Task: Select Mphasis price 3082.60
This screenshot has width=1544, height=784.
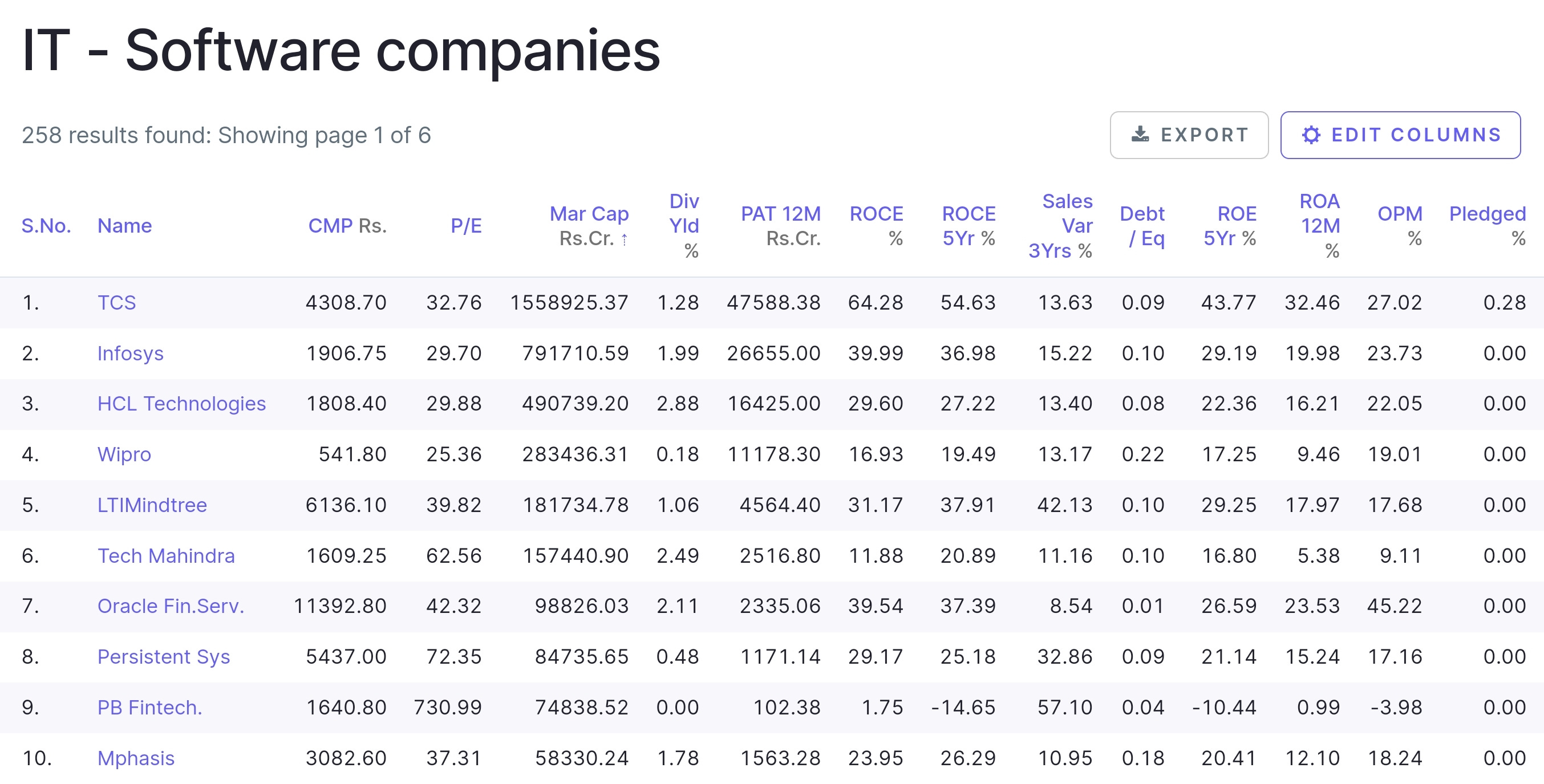Action: [346, 758]
